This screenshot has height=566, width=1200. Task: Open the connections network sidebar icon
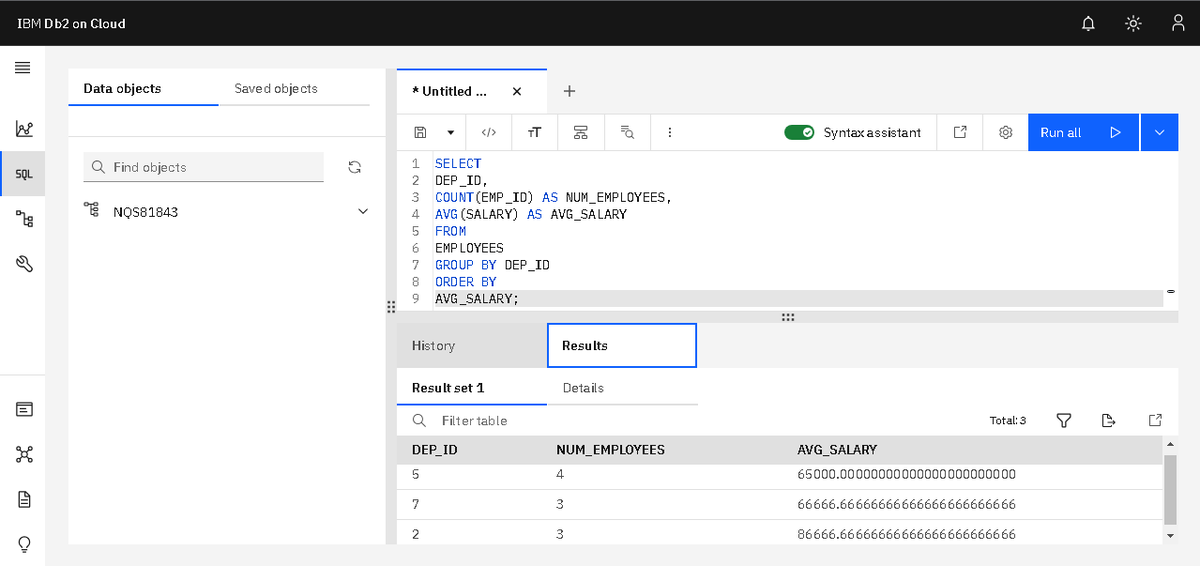(x=24, y=454)
